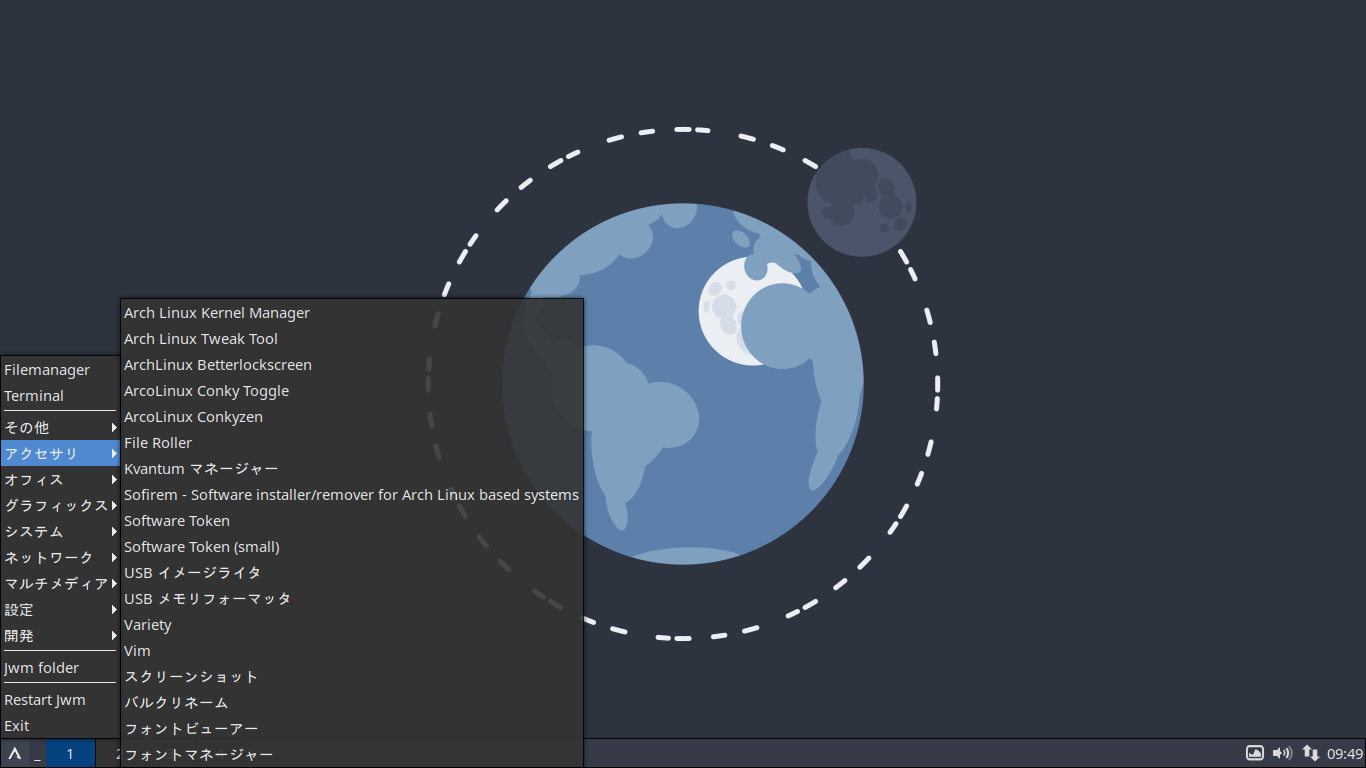Viewport: 1366px width, 768px height.
Task: Click the show desktop underscore button
Action: click(37, 754)
